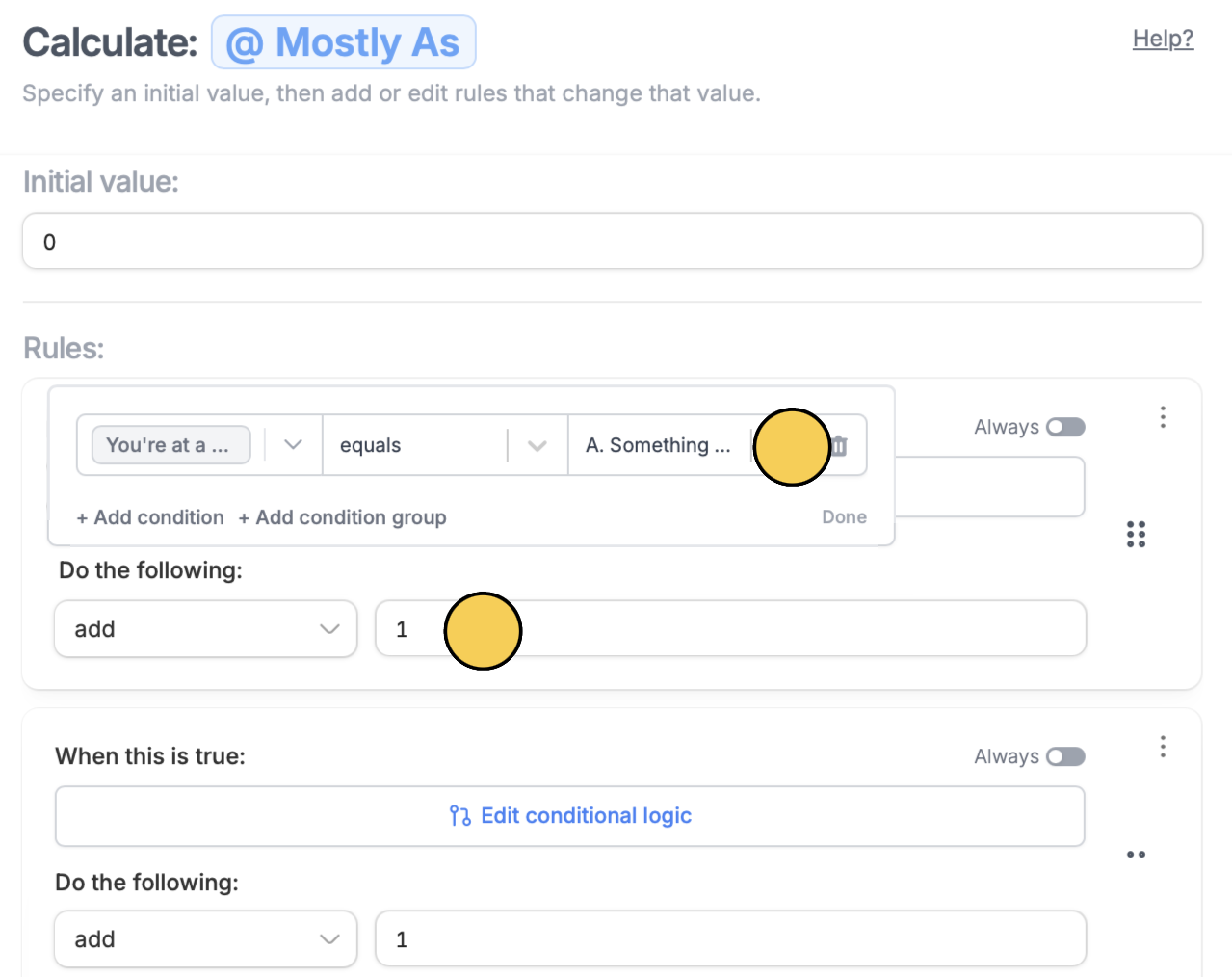Click Edit conditional logic button

pos(570,816)
